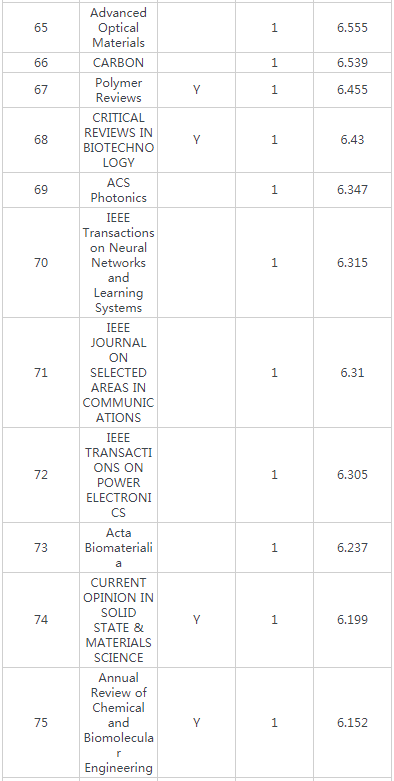Select IEEE TRANSACTIONS ON POWER ELECTRONICS cell
The height and width of the screenshot is (781, 394).
coord(119,475)
